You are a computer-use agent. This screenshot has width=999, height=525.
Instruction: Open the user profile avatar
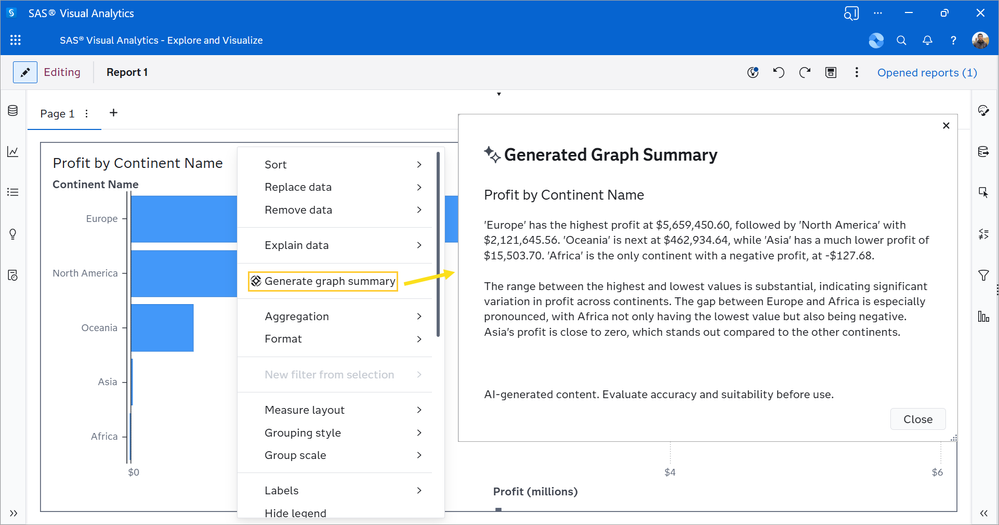pyautogui.click(x=981, y=40)
